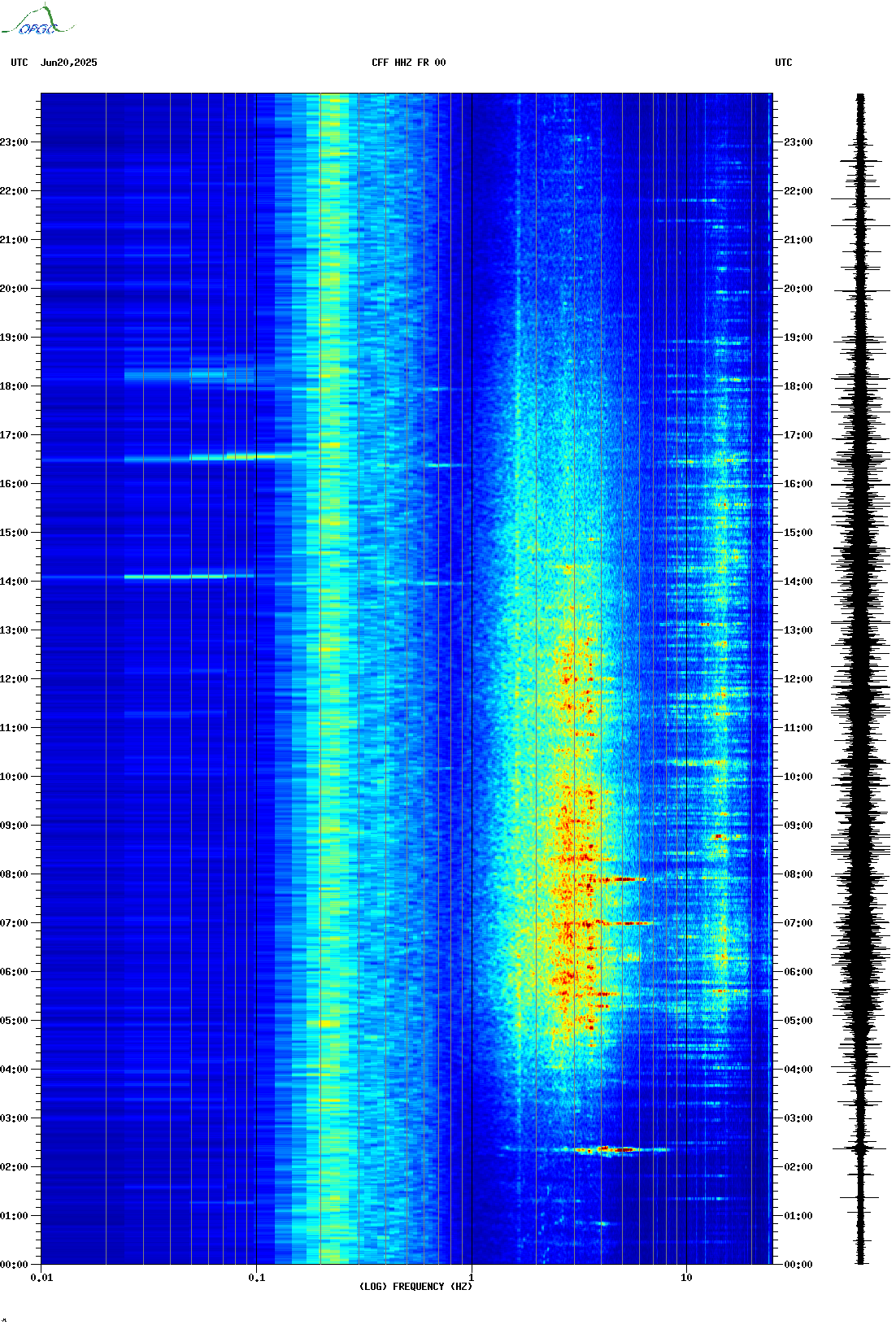The image size is (896, 1329).
Task: Click the left axis 21:00 time label
Action: (x=14, y=240)
